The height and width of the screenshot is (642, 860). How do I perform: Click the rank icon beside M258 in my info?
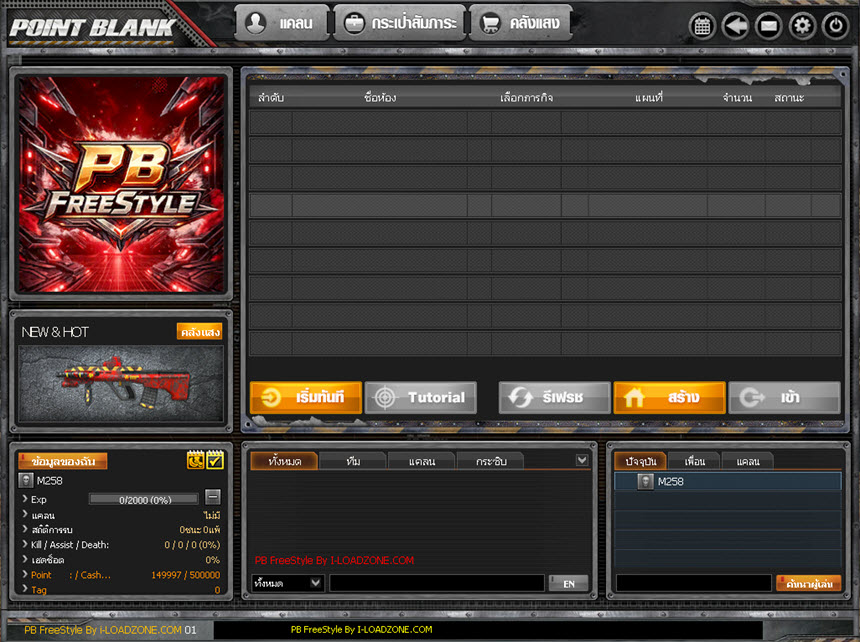click(26, 481)
